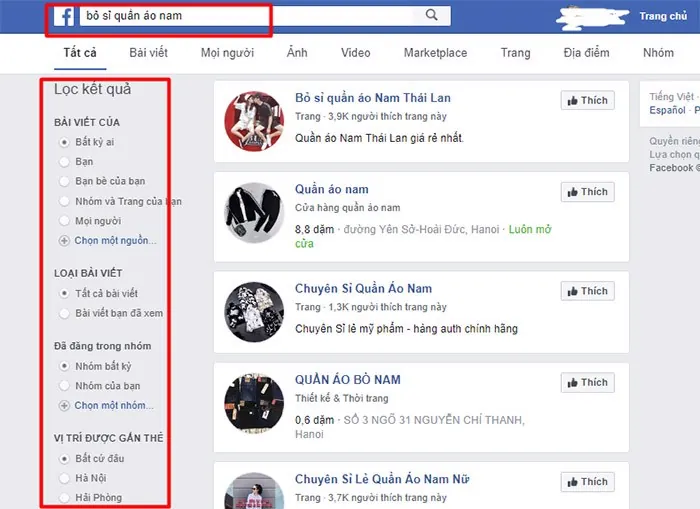Select 'Bất kỳ ai' radio button
The width and height of the screenshot is (700, 509).
coord(64,142)
